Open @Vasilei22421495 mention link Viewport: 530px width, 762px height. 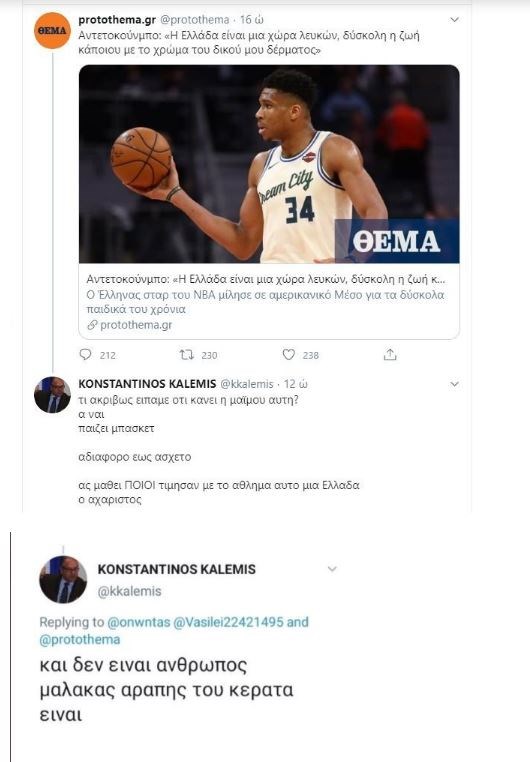click(x=228, y=622)
